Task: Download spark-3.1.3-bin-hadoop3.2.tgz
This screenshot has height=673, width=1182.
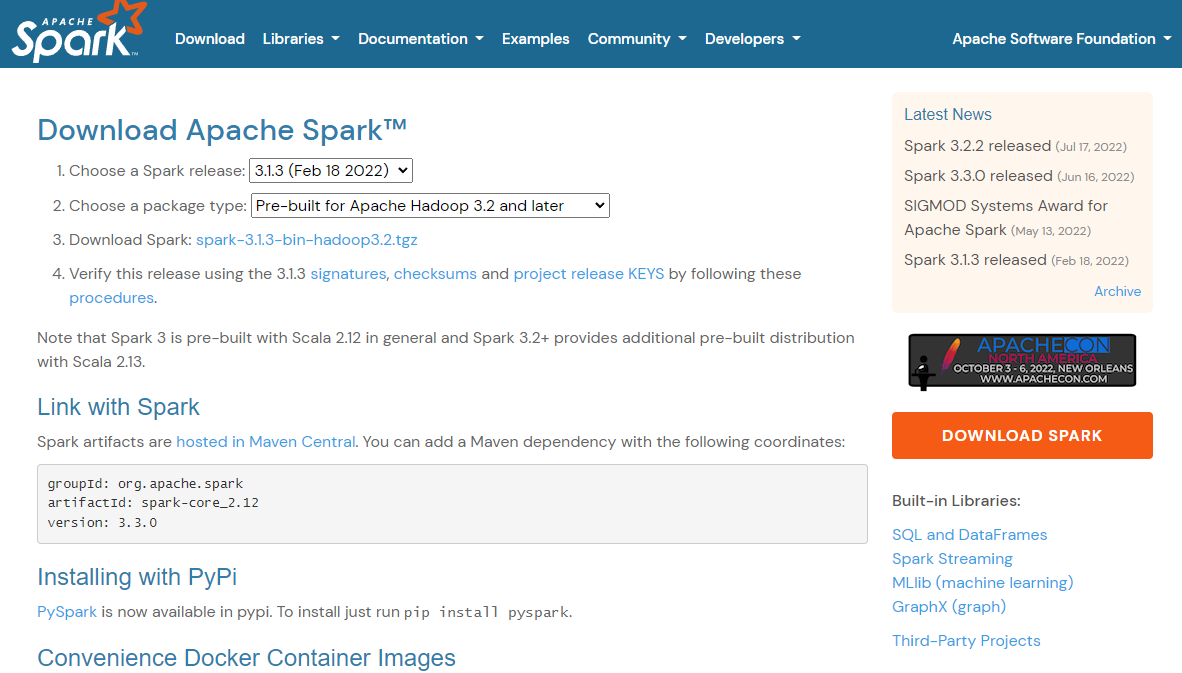Action: [307, 240]
